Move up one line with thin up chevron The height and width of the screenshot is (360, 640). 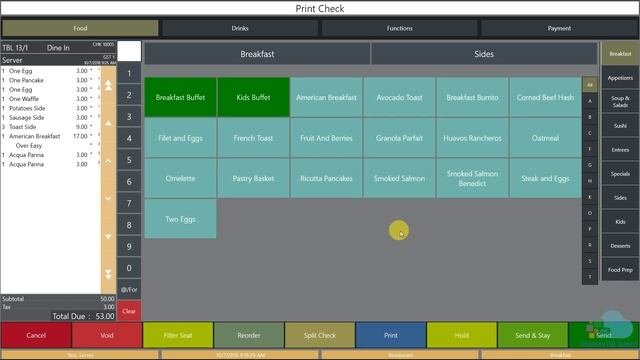(108, 161)
